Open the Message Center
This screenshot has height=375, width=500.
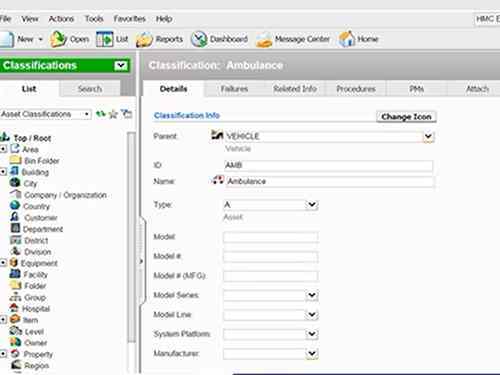tap(293, 39)
